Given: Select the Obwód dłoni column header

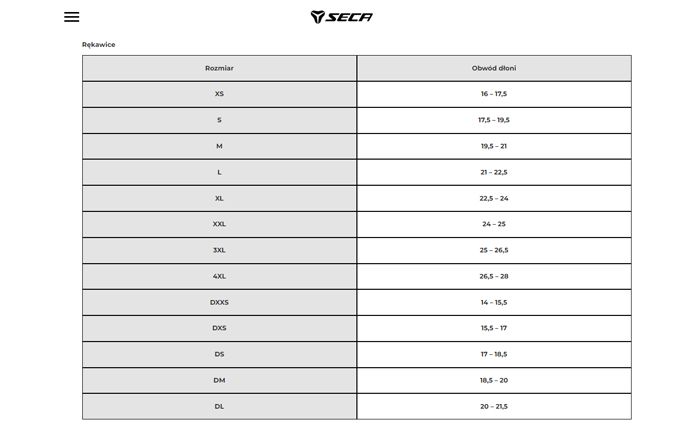Looking at the screenshot, I should 494,68.
